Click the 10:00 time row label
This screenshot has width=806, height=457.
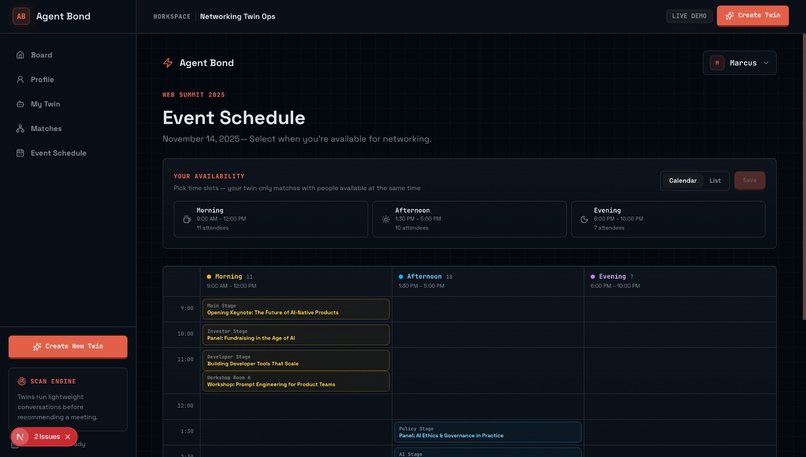point(186,334)
